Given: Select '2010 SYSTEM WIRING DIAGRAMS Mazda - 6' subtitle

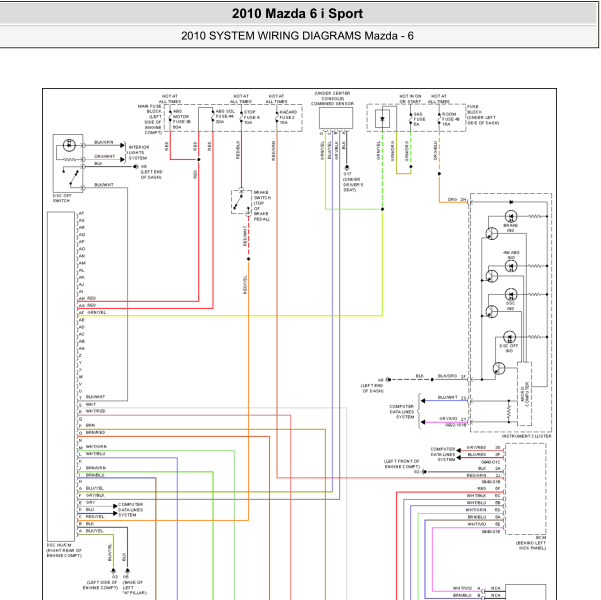Looking at the screenshot, I should [x=297, y=36].
